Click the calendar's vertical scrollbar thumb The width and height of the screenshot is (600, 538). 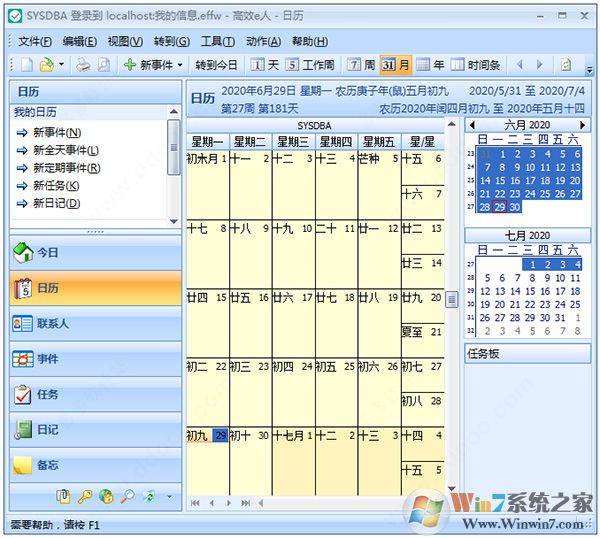coord(451,300)
